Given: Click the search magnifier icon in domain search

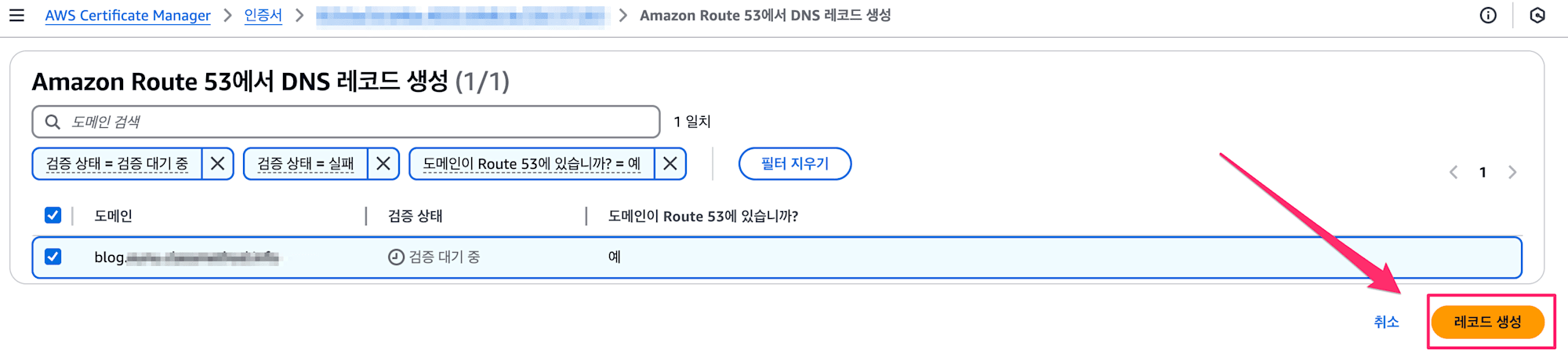Looking at the screenshot, I should pos(53,122).
